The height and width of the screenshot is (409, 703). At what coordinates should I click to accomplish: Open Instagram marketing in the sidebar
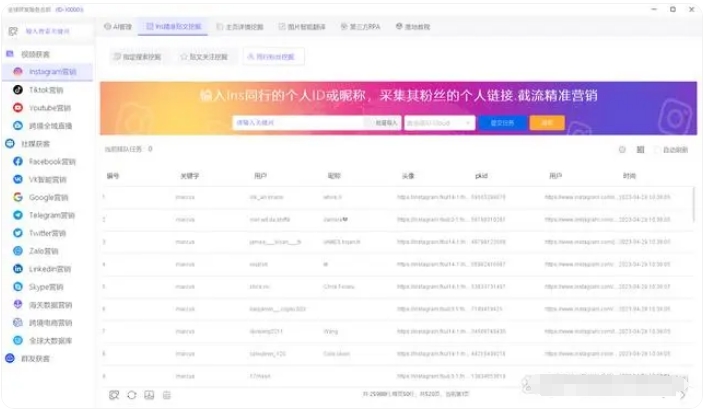[52, 72]
